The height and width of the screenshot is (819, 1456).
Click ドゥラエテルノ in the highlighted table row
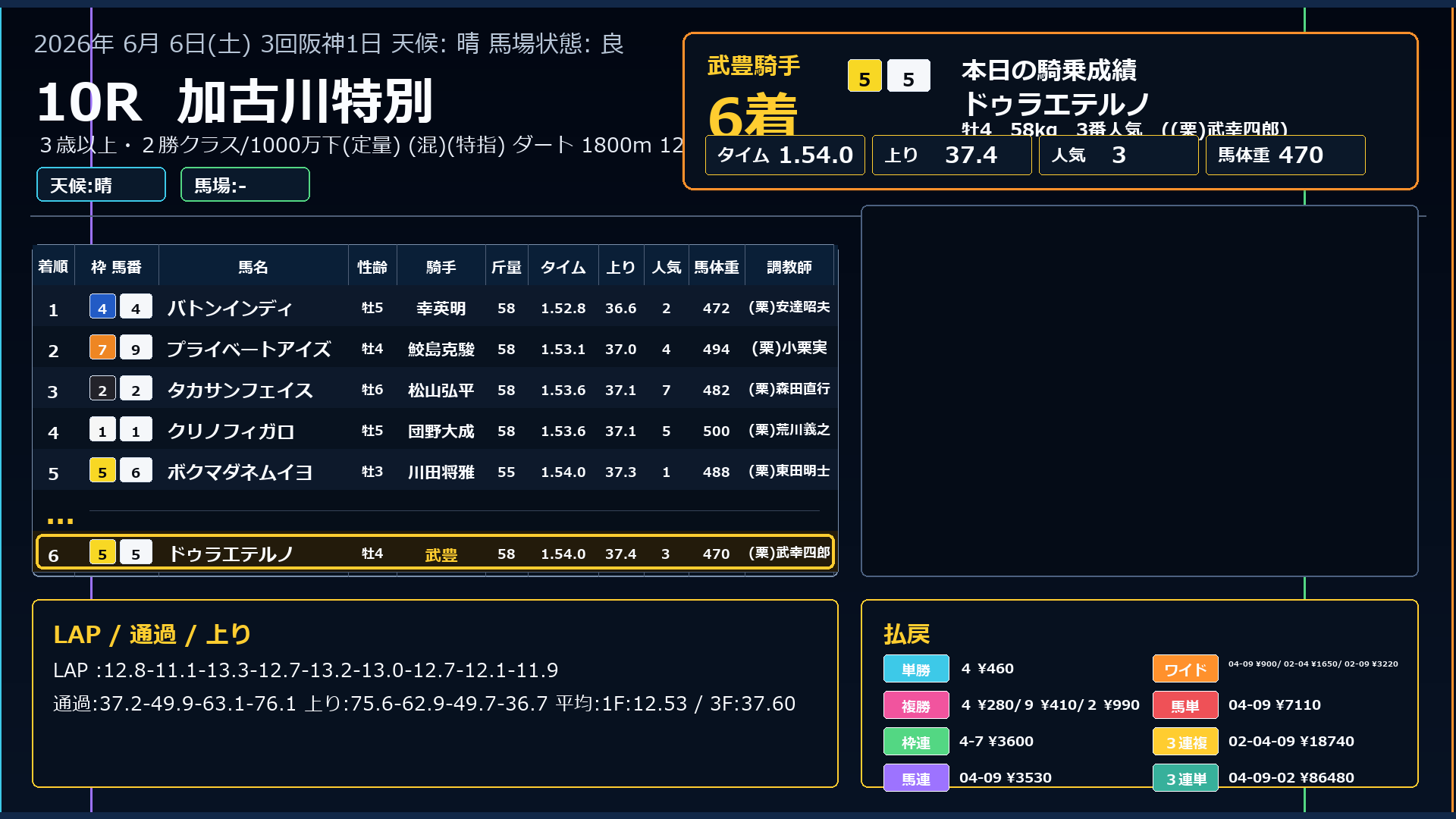point(231,554)
